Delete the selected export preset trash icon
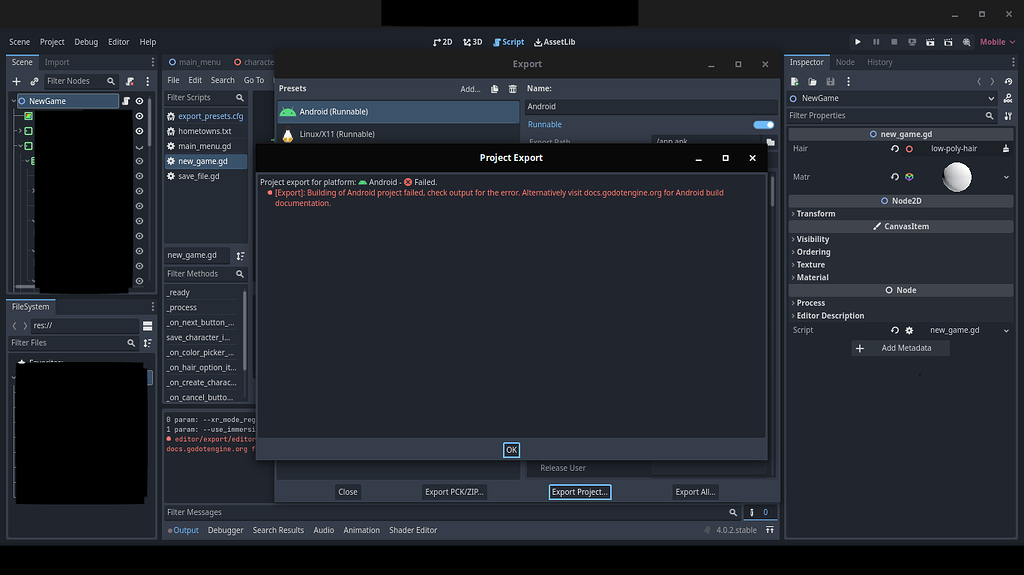This screenshot has width=1024, height=575. coord(513,89)
